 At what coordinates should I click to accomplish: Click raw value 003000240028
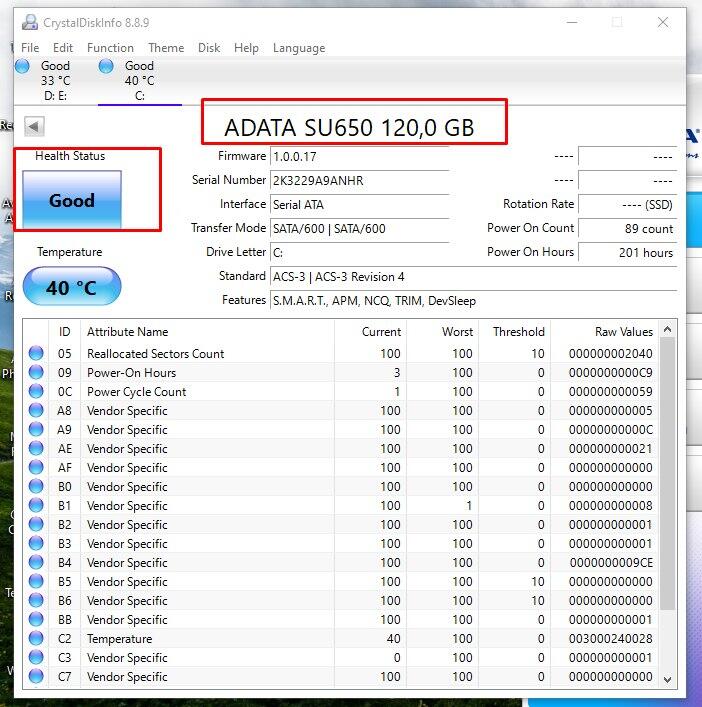click(610, 639)
